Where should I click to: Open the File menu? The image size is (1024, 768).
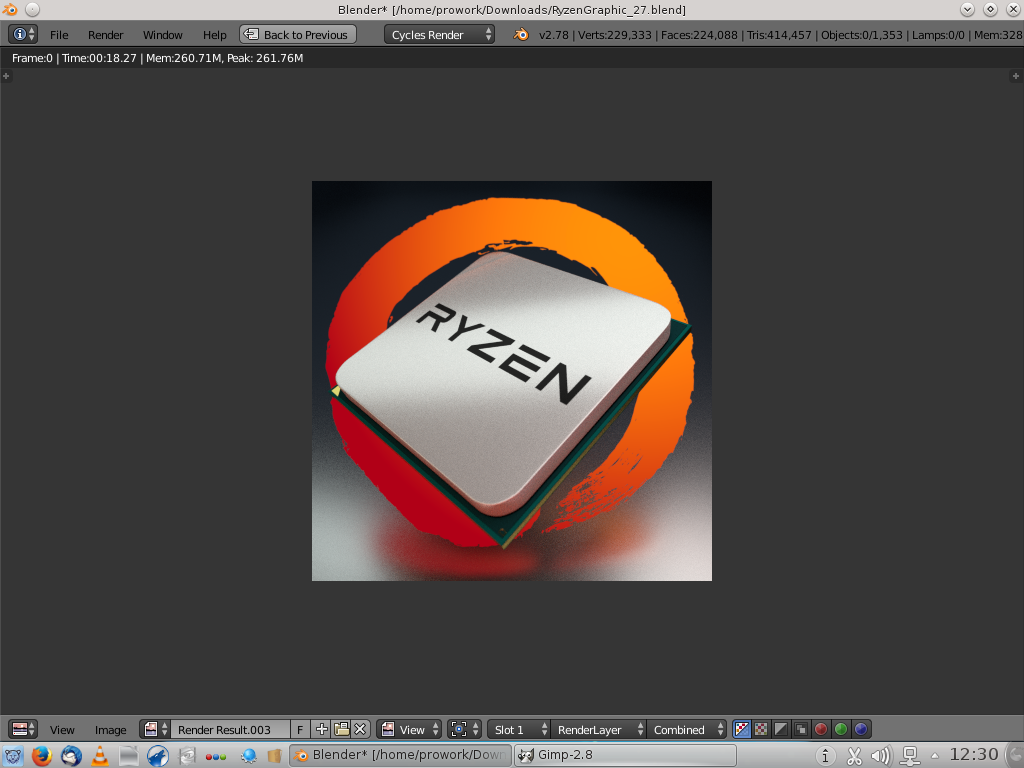[x=59, y=35]
